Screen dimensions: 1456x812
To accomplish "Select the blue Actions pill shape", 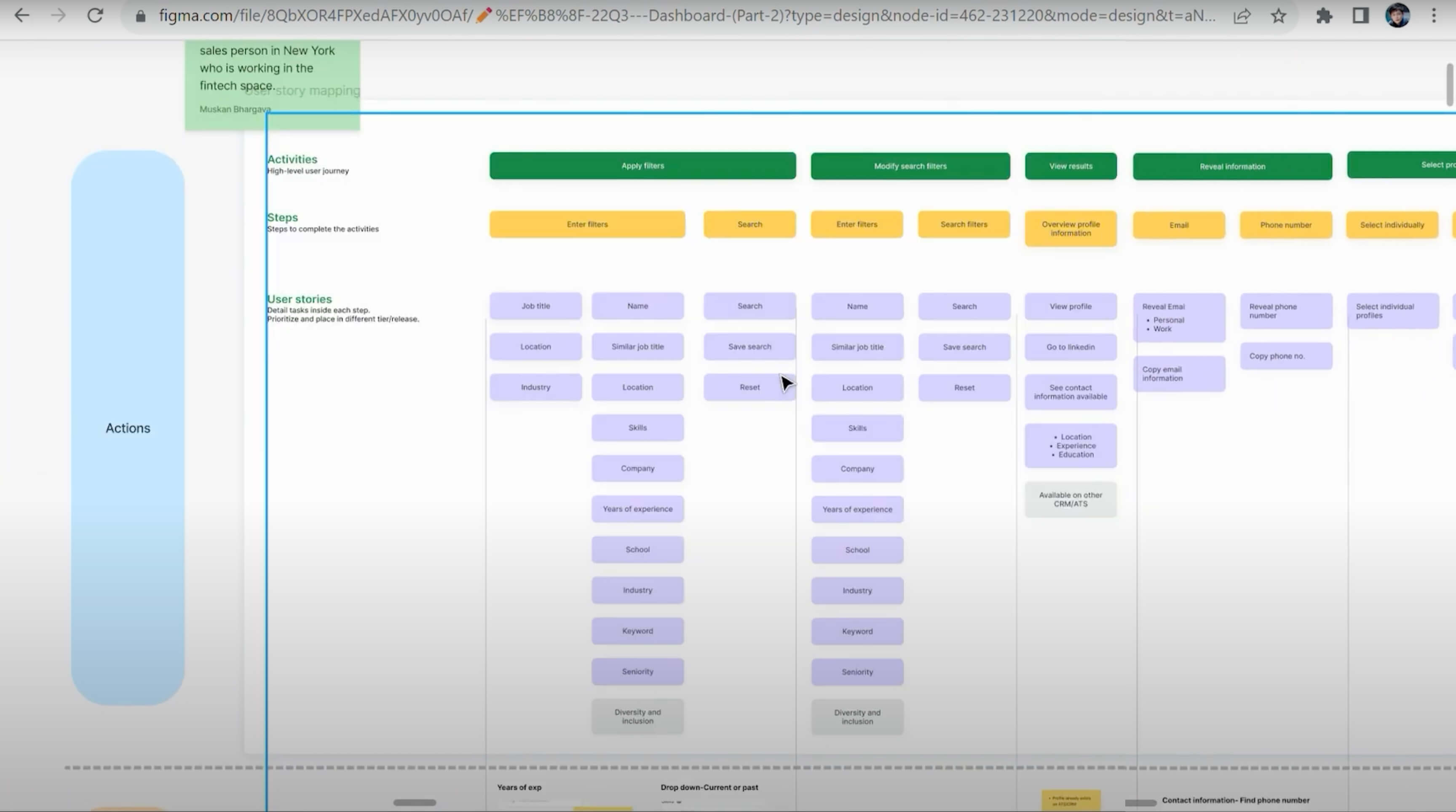I will tap(128, 428).
